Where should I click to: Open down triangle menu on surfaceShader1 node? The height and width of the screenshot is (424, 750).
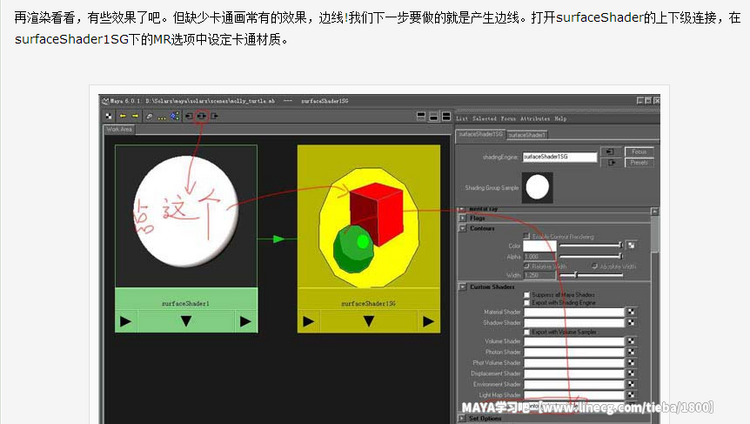click(186, 322)
